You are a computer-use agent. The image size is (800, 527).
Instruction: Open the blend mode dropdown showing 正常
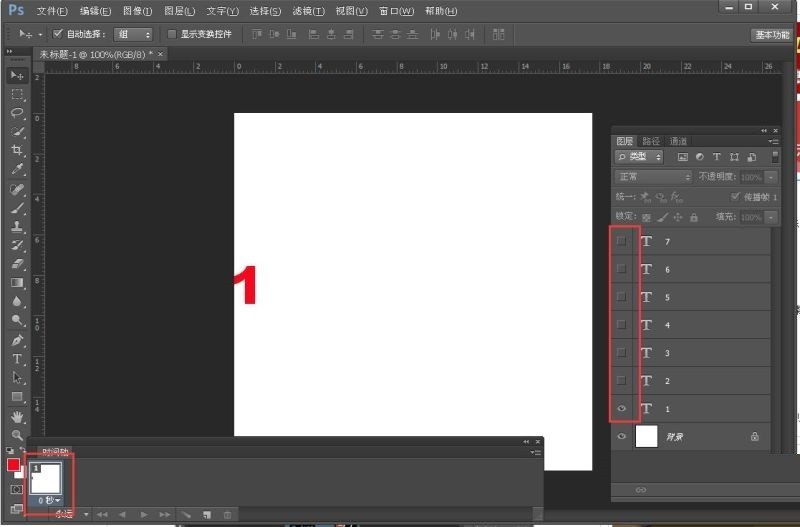653,176
